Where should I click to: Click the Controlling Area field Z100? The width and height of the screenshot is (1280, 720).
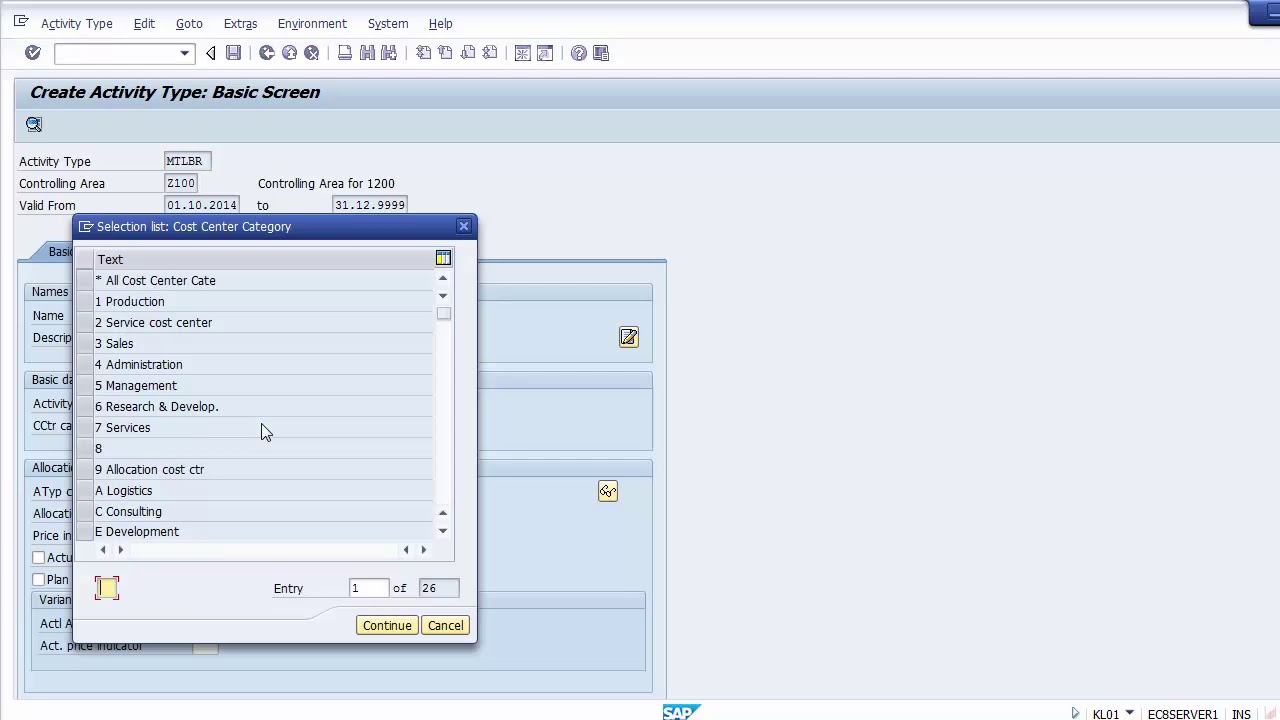(x=181, y=183)
